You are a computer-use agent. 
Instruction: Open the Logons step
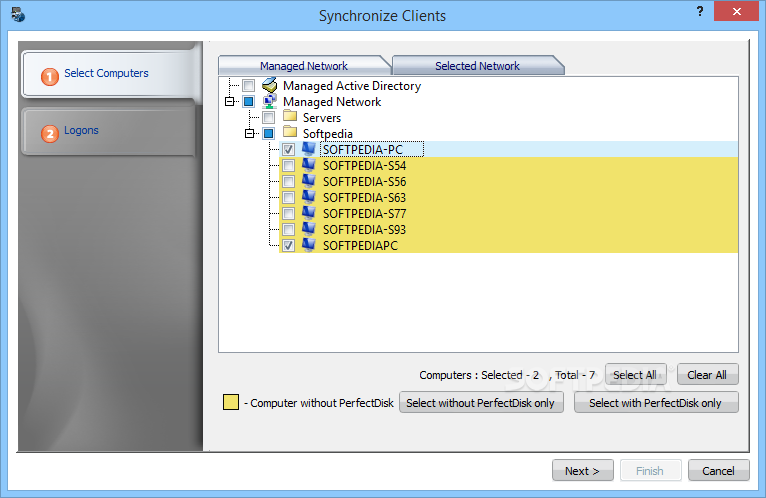click(x=108, y=131)
